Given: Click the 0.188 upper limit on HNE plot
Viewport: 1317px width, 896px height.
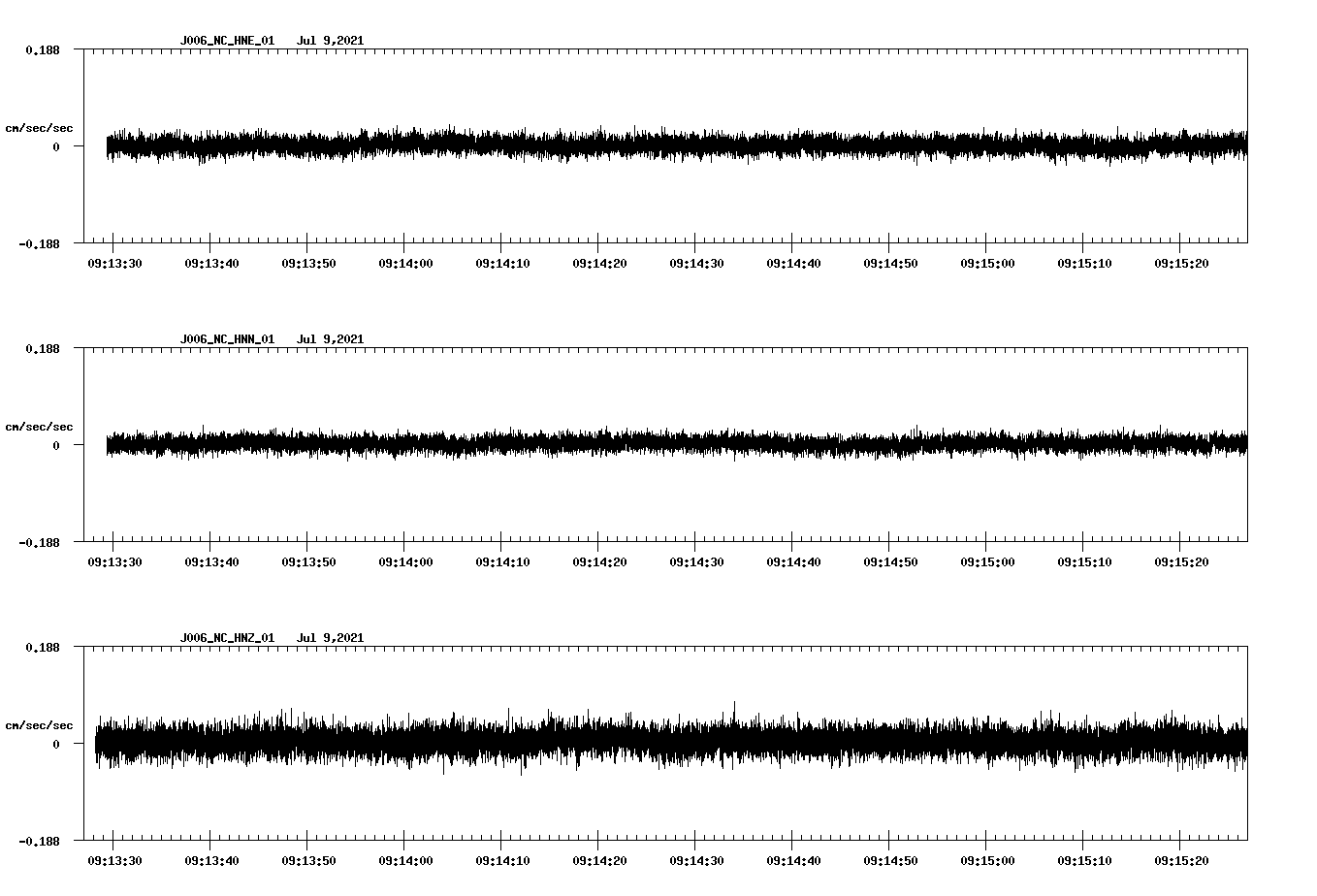Looking at the screenshot, I should [42, 49].
